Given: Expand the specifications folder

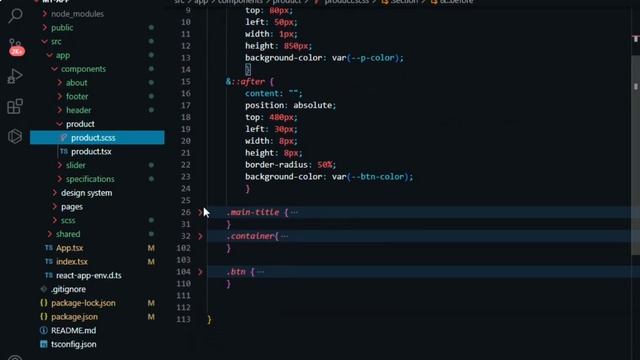Looking at the screenshot, I should [x=60, y=179].
